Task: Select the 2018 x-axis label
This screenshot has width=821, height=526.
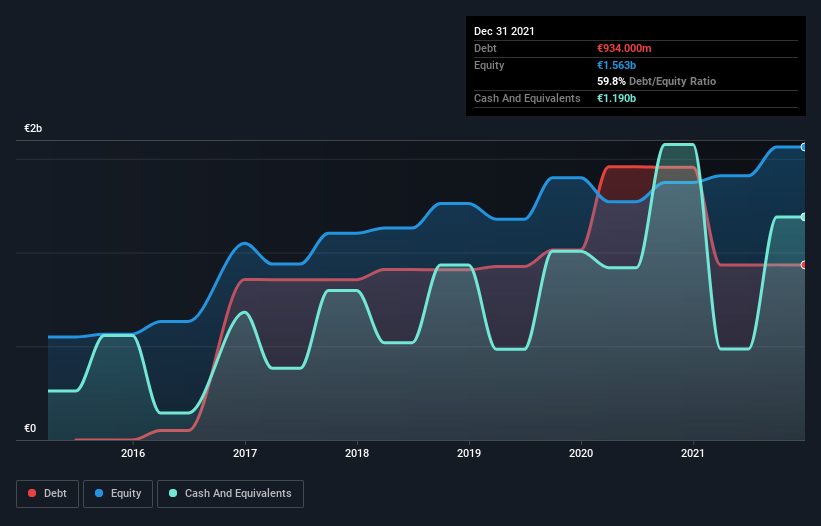Action: click(x=357, y=453)
